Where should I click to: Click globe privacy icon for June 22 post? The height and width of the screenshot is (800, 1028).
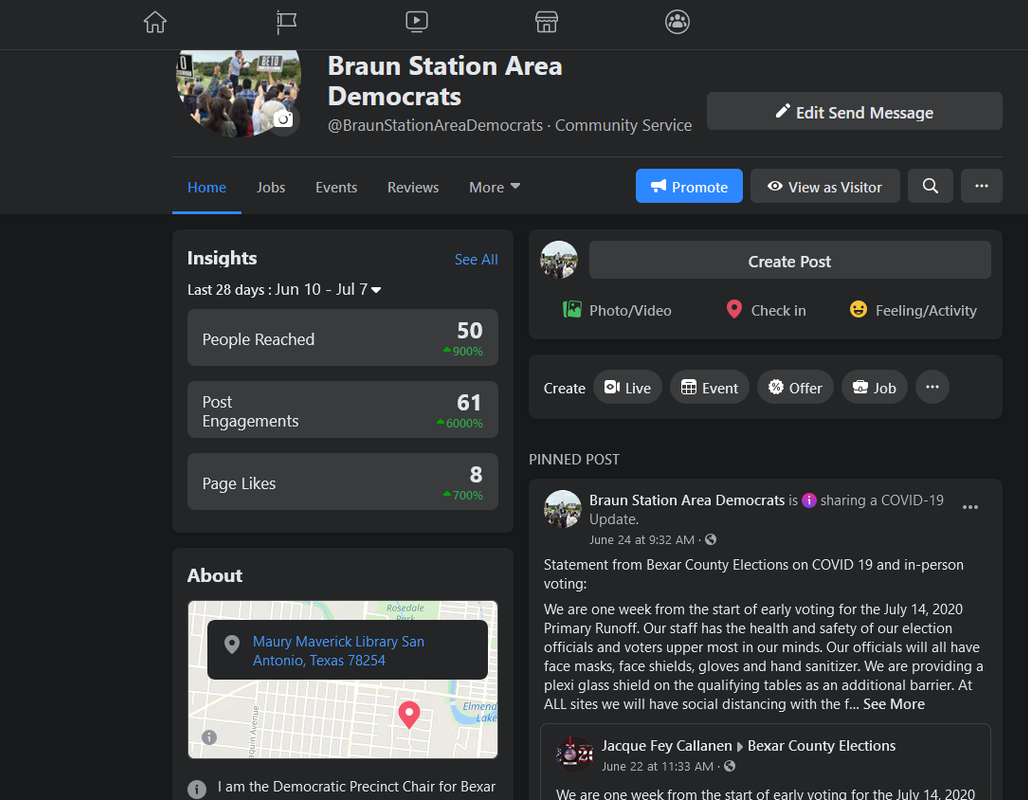point(730,766)
